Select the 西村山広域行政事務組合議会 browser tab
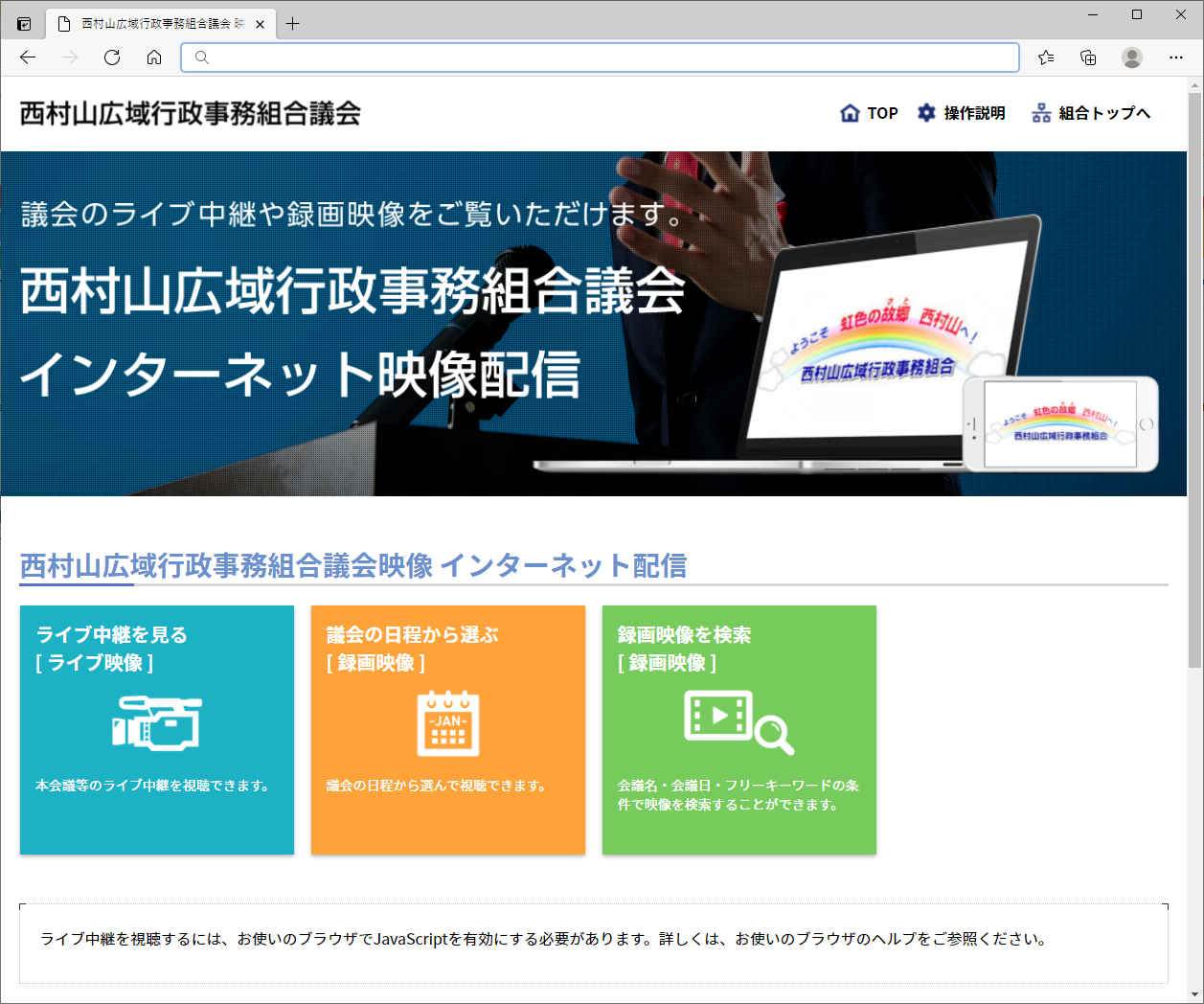 point(161,24)
